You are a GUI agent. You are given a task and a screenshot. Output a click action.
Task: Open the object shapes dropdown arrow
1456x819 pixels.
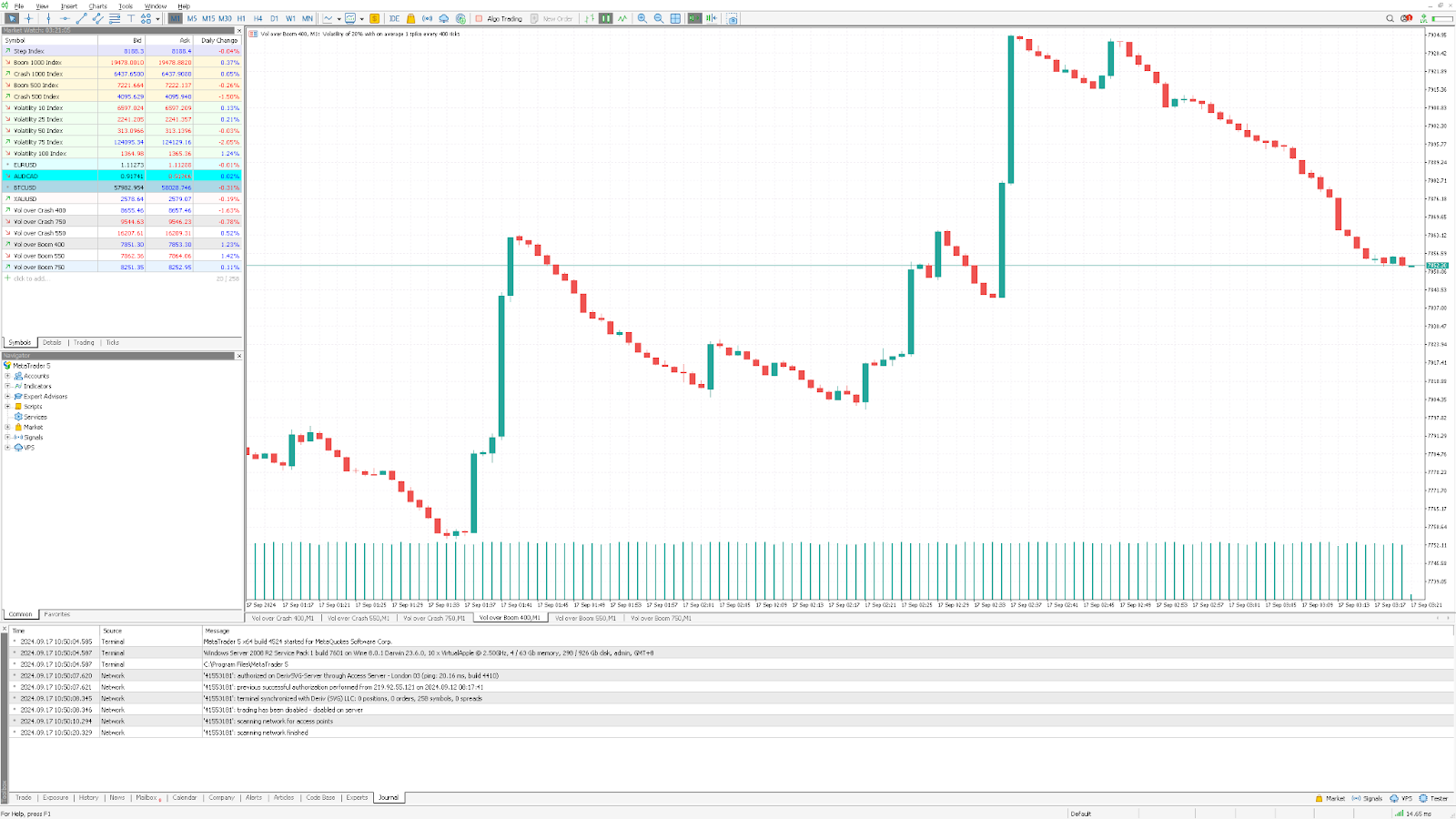coord(157,18)
